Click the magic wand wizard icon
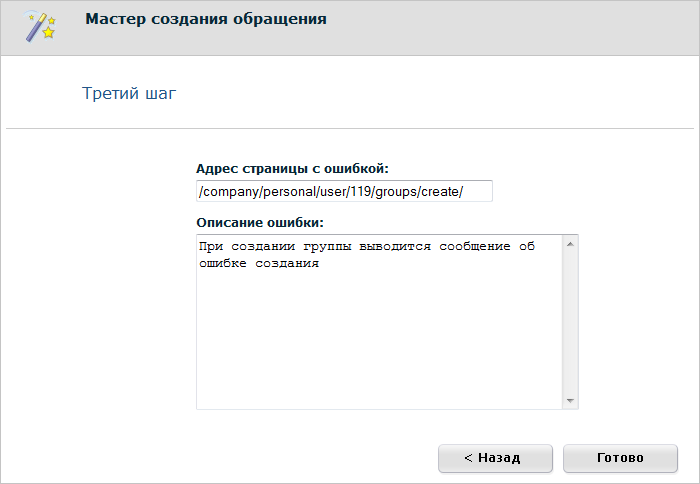The height and width of the screenshot is (484, 700). (x=40, y=27)
